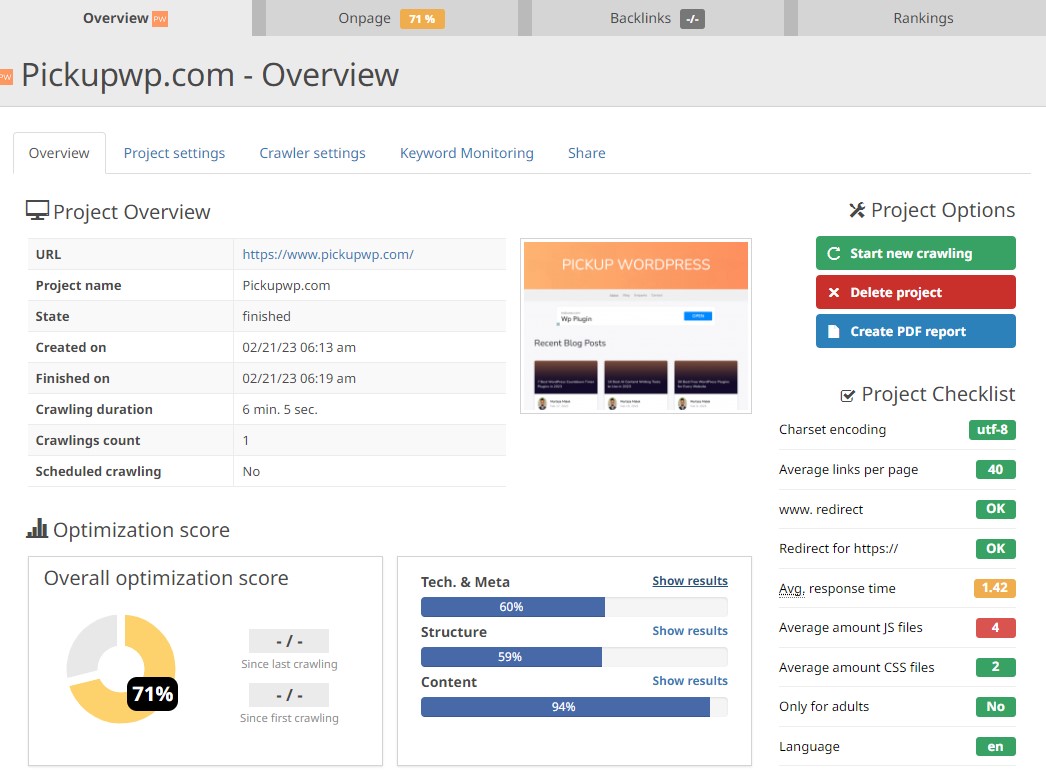Click the OK badge for www. redirect
The width and height of the screenshot is (1046, 770).
[x=995, y=509]
